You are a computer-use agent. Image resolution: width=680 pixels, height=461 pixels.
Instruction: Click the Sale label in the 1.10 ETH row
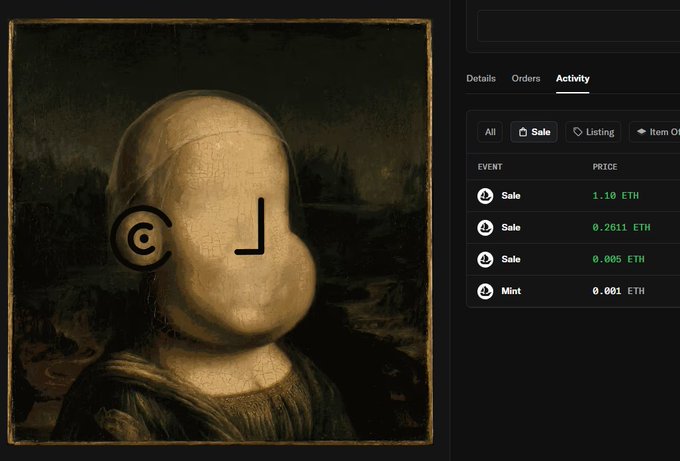[x=511, y=196]
